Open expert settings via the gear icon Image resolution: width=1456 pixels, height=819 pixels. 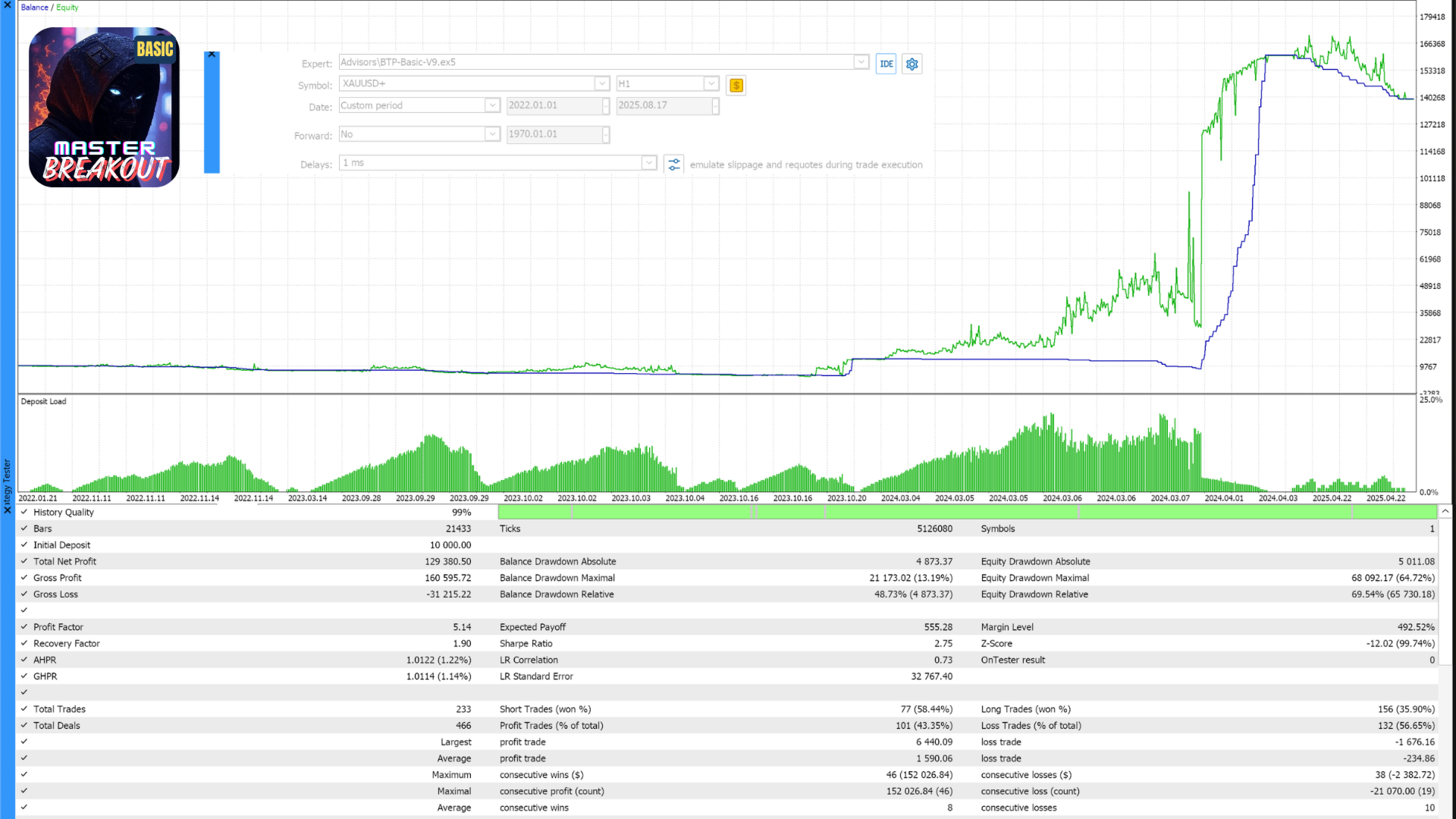tap(912, 64)
